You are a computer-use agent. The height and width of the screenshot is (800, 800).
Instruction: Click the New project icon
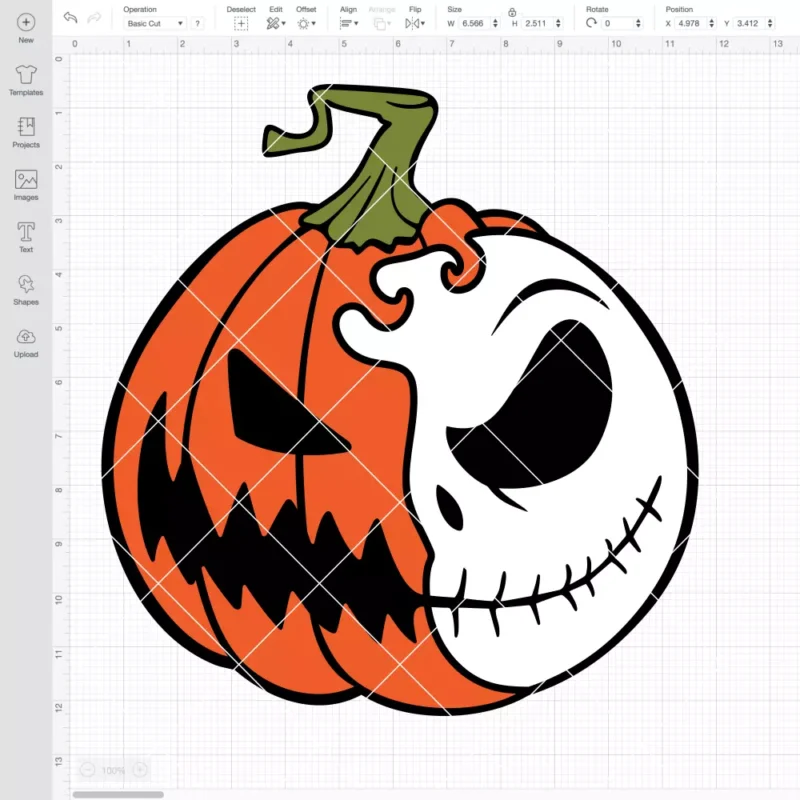point(26,22)
